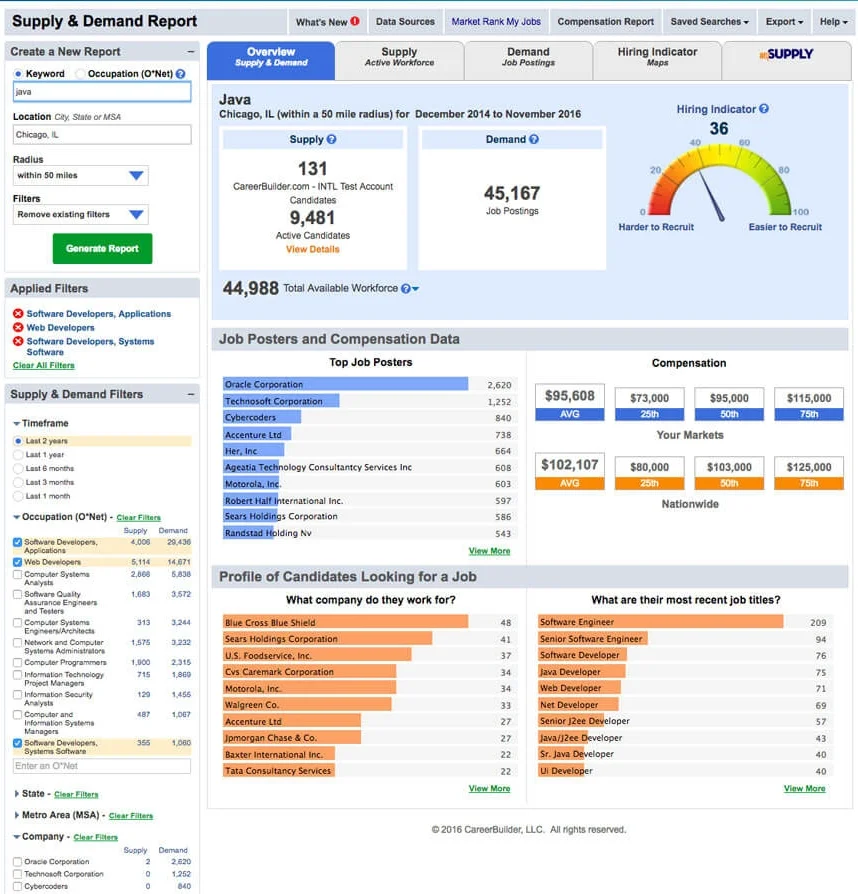
Task: Choose Last 1 year timeframe
Action: (18, 455)
